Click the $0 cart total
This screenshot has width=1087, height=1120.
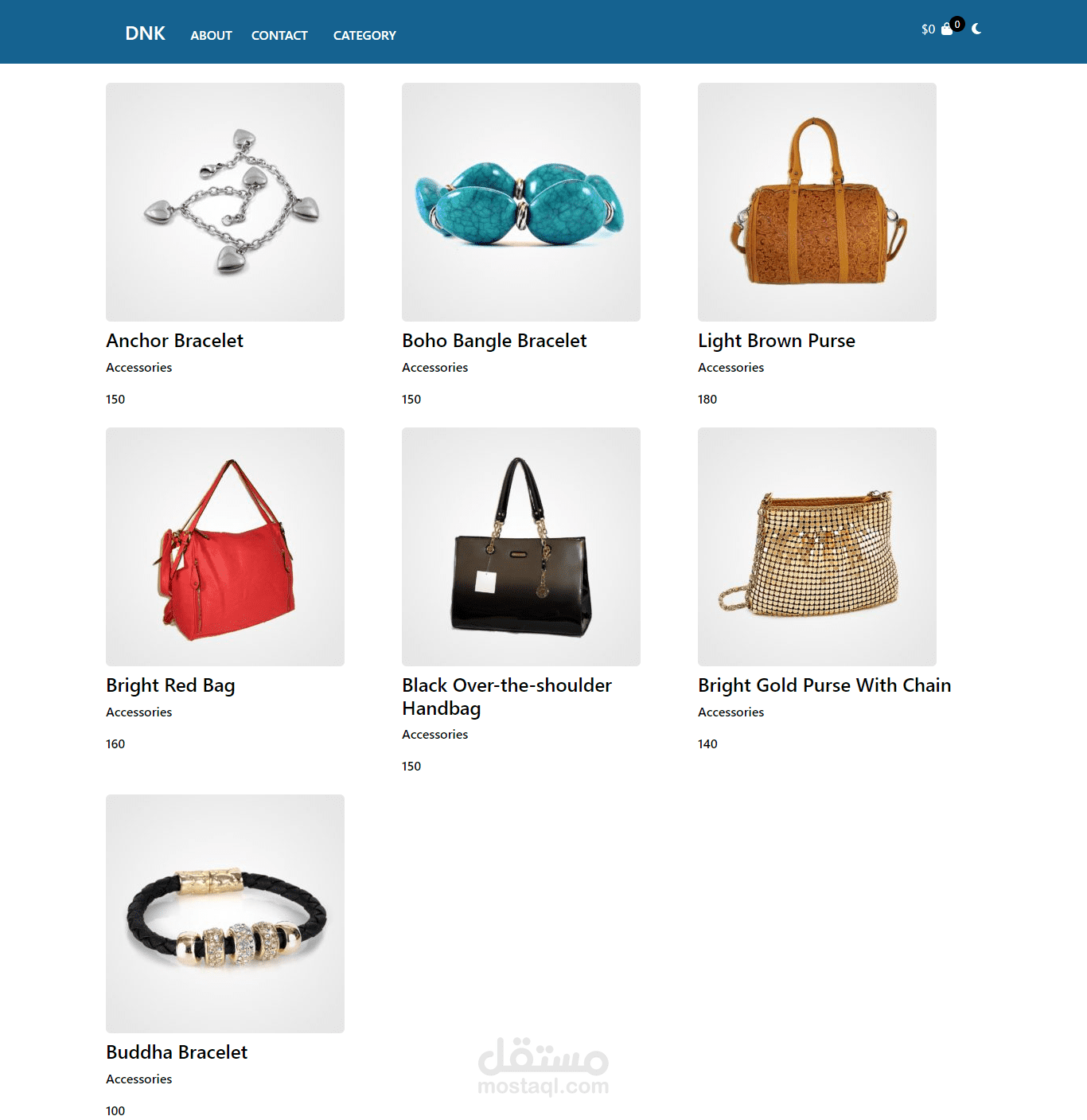(x=928, y=29)
